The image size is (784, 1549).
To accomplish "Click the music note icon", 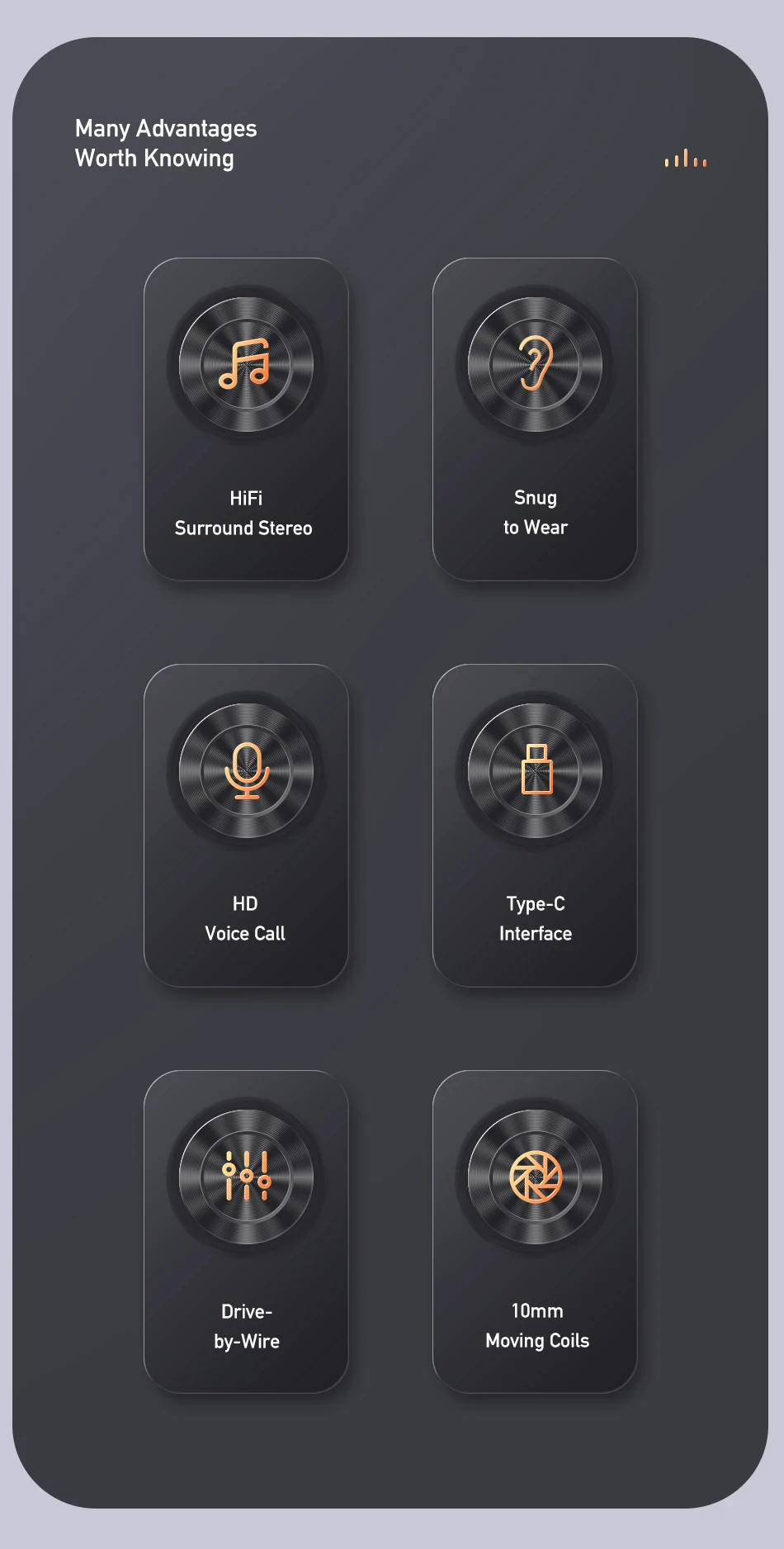I will [244, 363].
